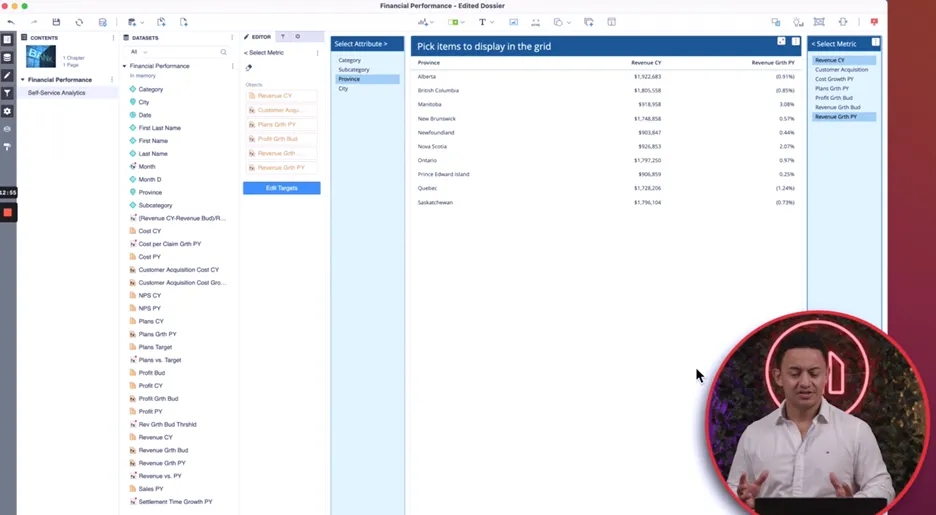Click the Undo arrow in the toolbar
The height and width of the screenshot is (515, 936).
pos(11,22)
